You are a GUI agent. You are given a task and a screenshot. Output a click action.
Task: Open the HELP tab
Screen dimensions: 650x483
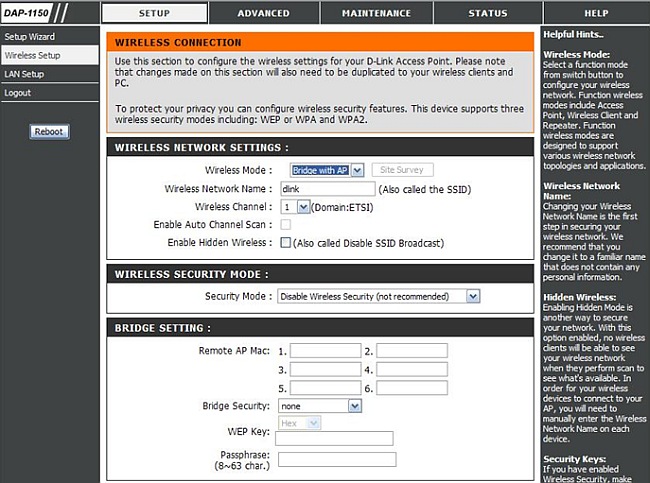tap(596, 13)
